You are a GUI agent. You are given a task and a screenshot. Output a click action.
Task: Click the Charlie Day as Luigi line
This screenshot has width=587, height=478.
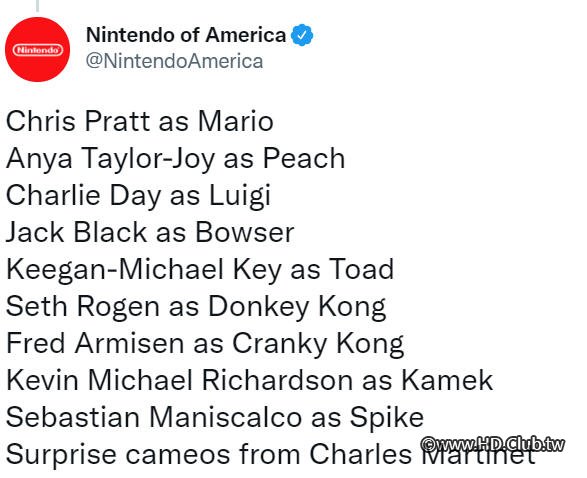pyautogui.click(x=139, y=195)
